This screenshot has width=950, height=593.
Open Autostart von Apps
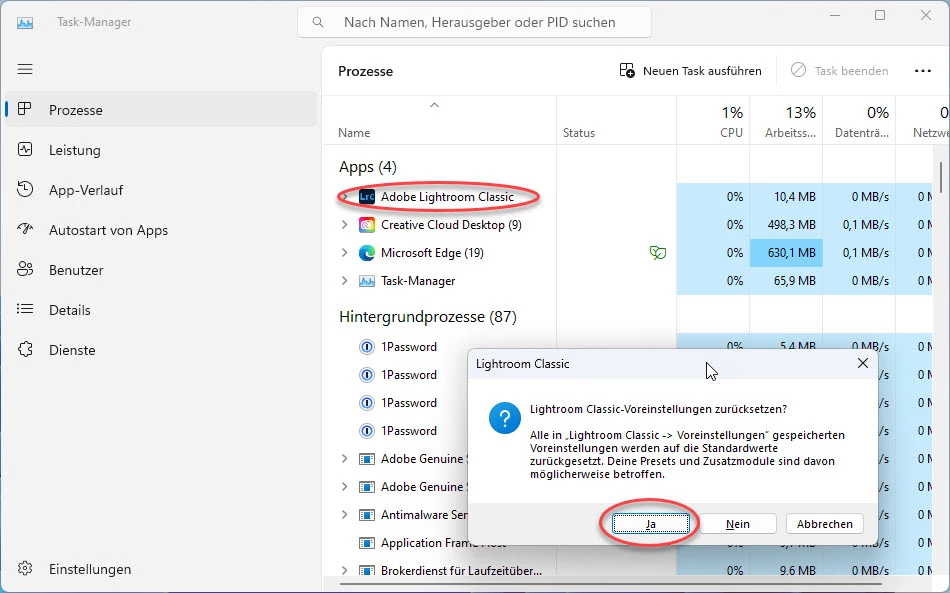(x=161, y=230)
